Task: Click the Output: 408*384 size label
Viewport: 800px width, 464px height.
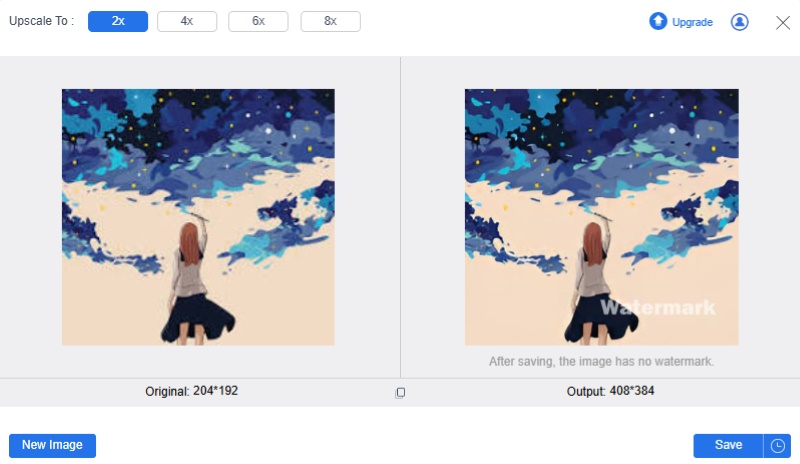Action: click(x=610, y=391)
